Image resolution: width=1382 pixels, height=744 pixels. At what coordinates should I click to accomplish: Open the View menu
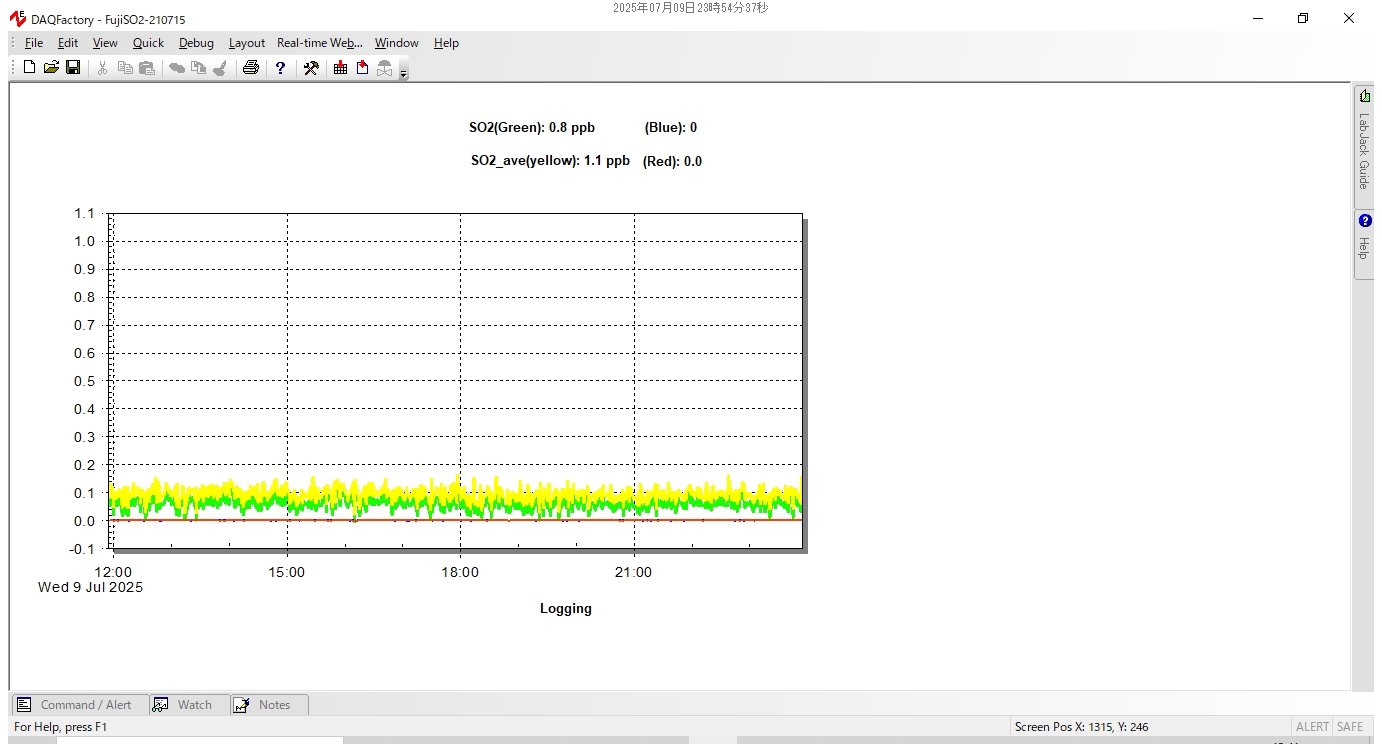(105, 43)
